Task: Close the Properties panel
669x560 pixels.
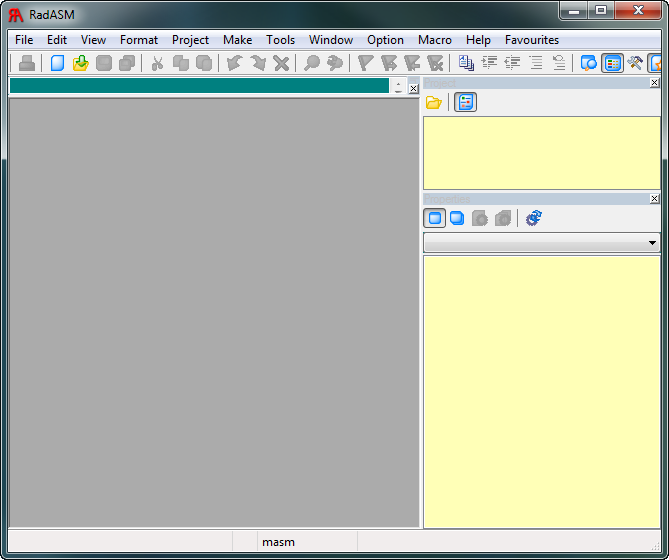Action: coord(654,198)
